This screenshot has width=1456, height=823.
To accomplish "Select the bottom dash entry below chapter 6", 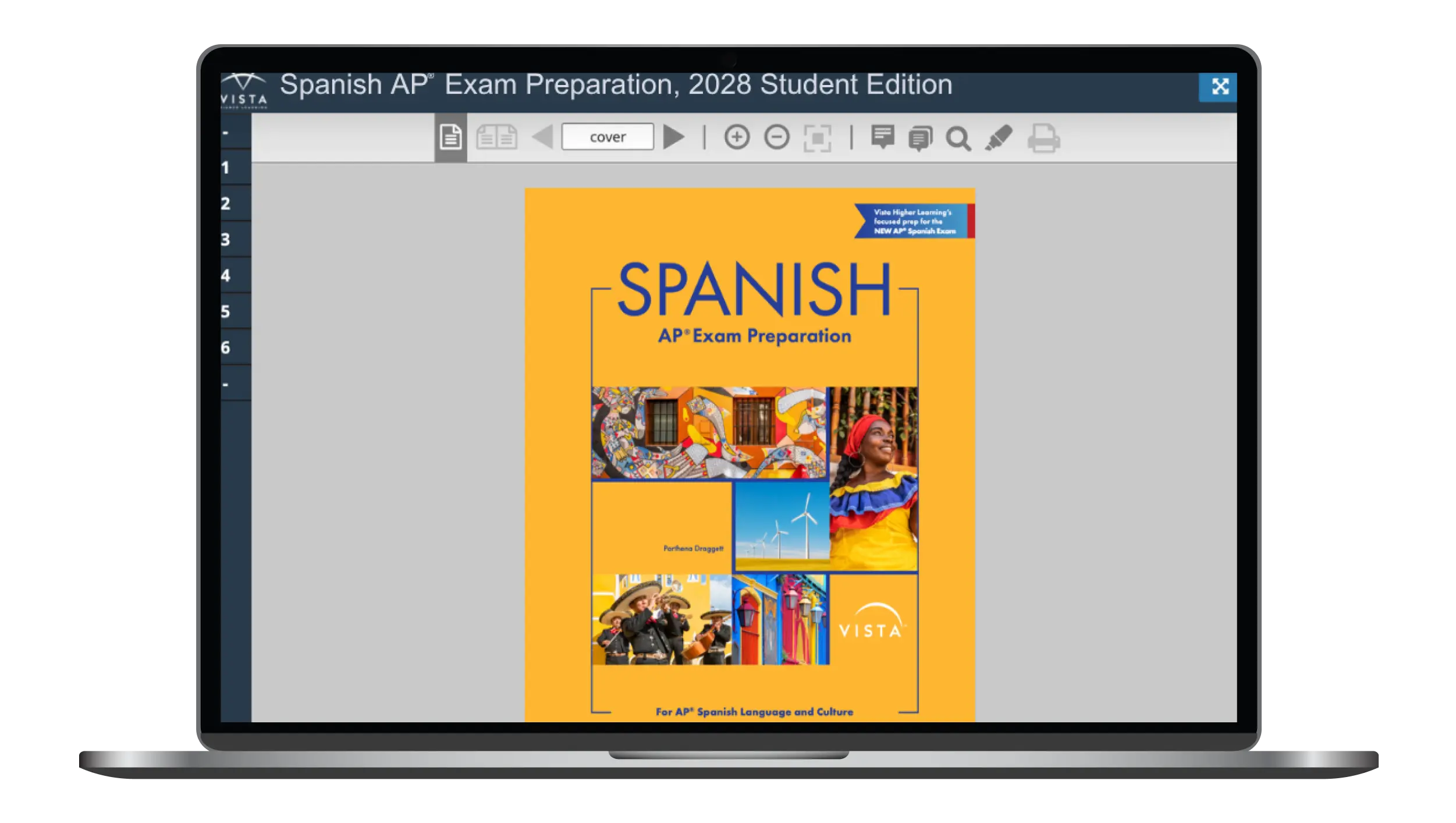I will [x=236, y=384].
